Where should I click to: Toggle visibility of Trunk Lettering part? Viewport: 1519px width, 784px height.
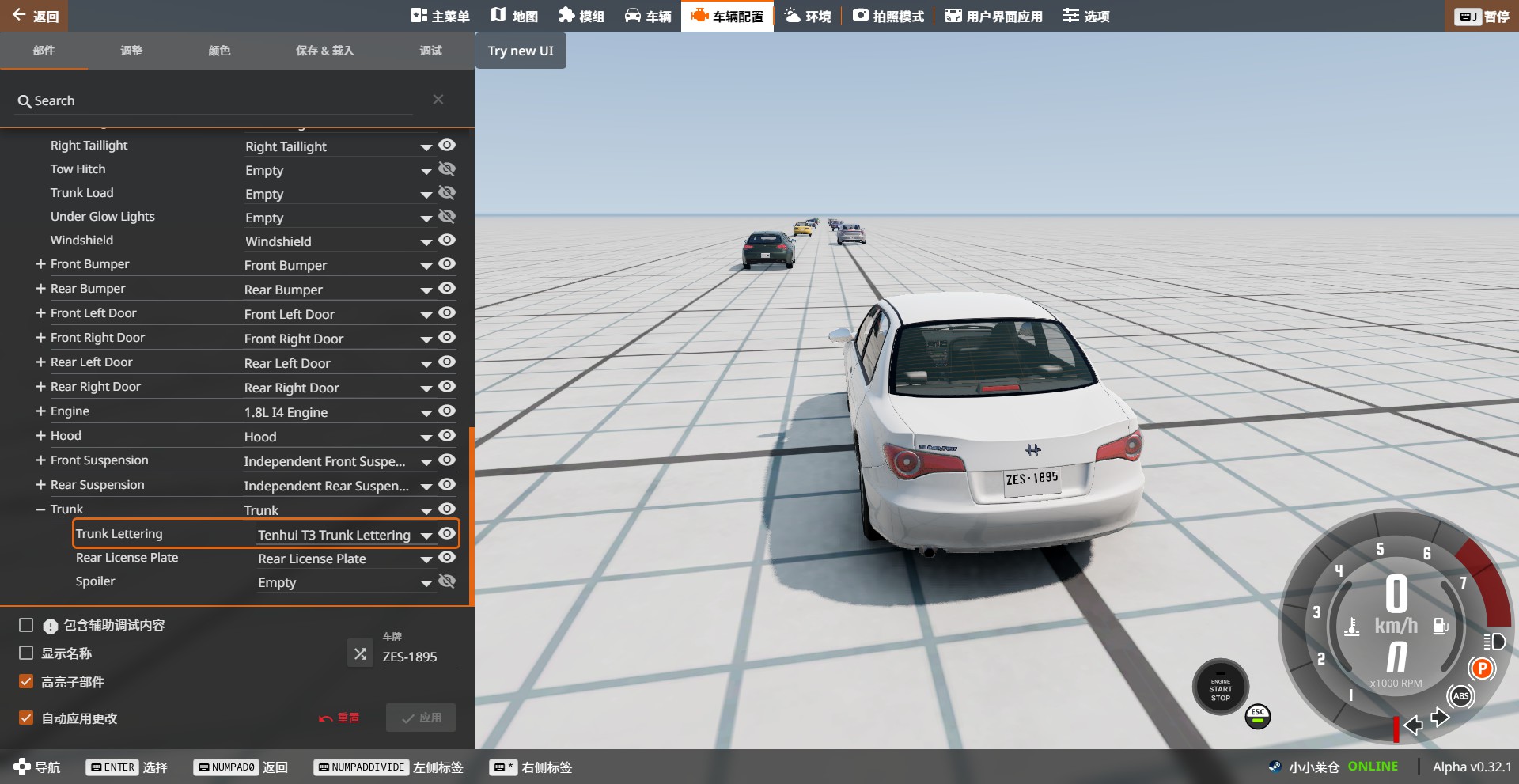click(447, 533)
